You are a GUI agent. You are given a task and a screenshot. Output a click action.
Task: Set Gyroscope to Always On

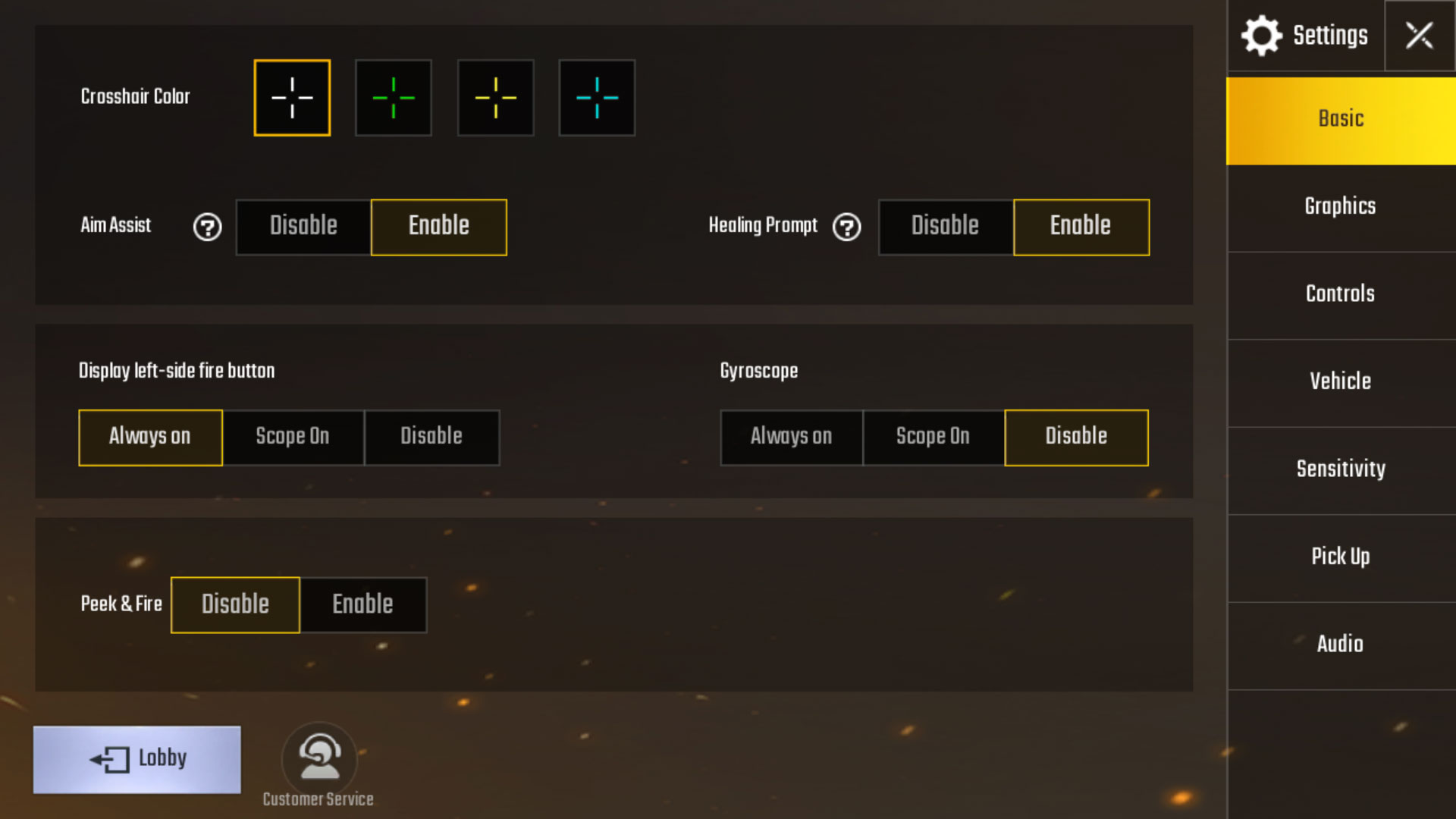click(x=791, y=437)
